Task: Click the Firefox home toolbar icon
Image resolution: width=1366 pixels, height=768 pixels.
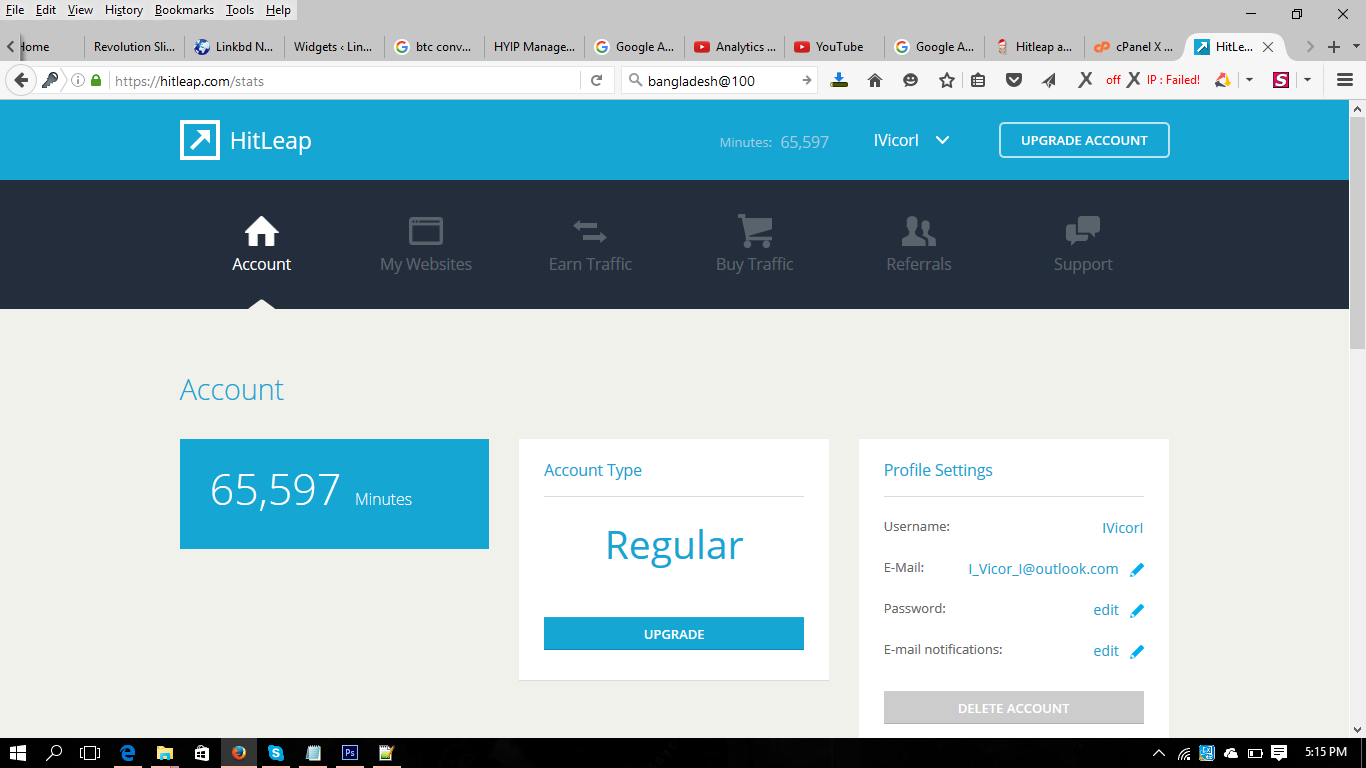Action: 875,80
